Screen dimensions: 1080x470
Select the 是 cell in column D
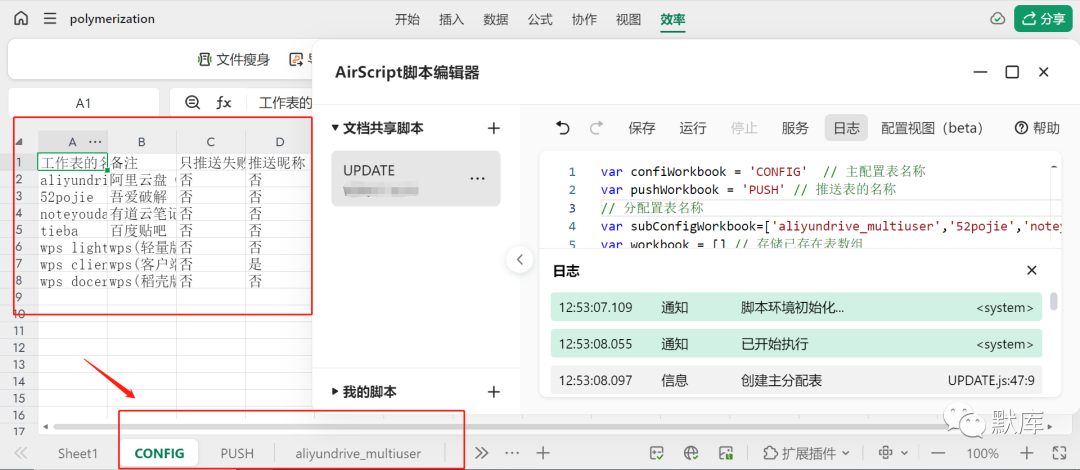(x=279, y=265)
